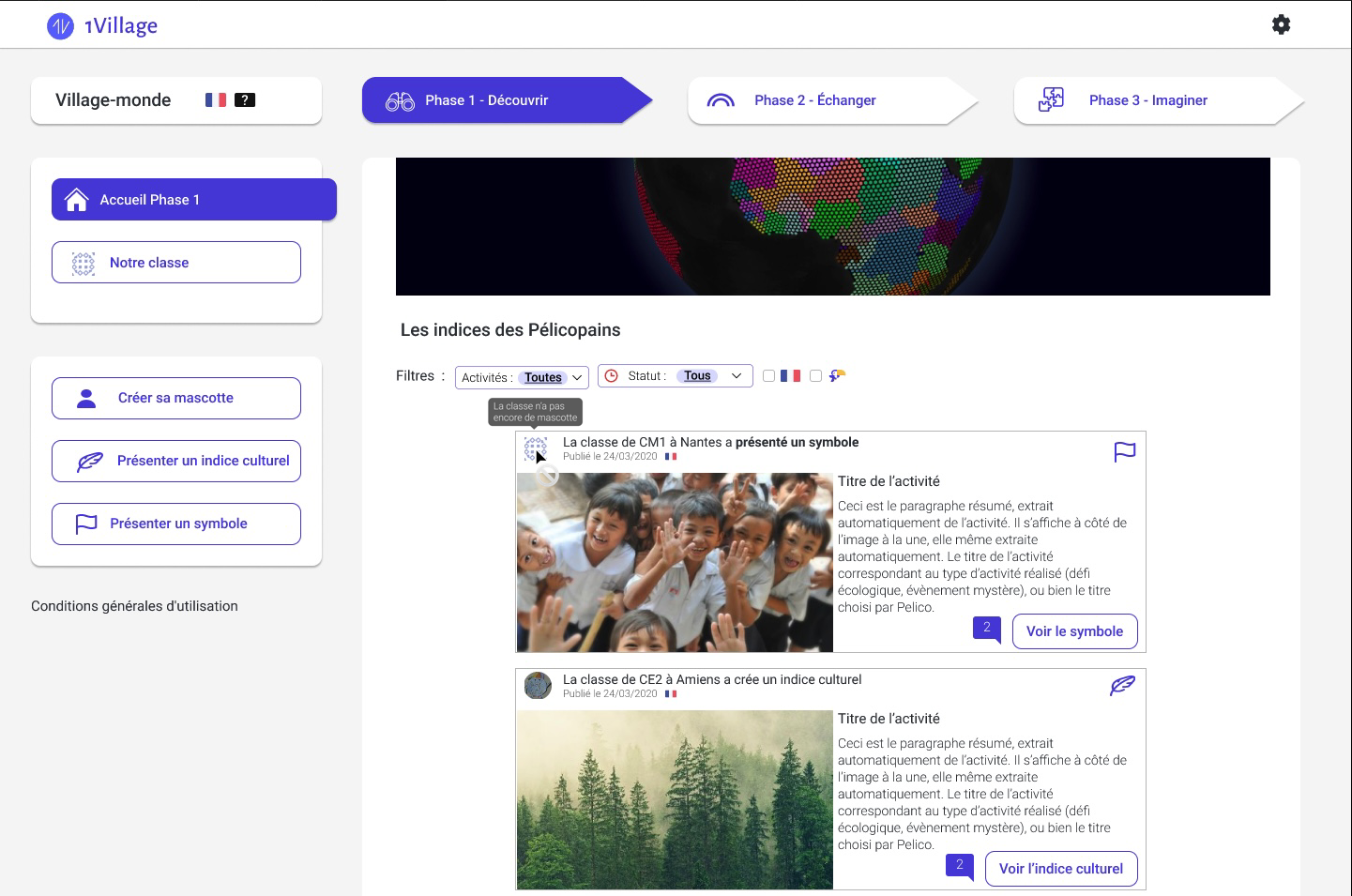
Task: Open the Statut Tous dropdown
Action: [676, 376]
